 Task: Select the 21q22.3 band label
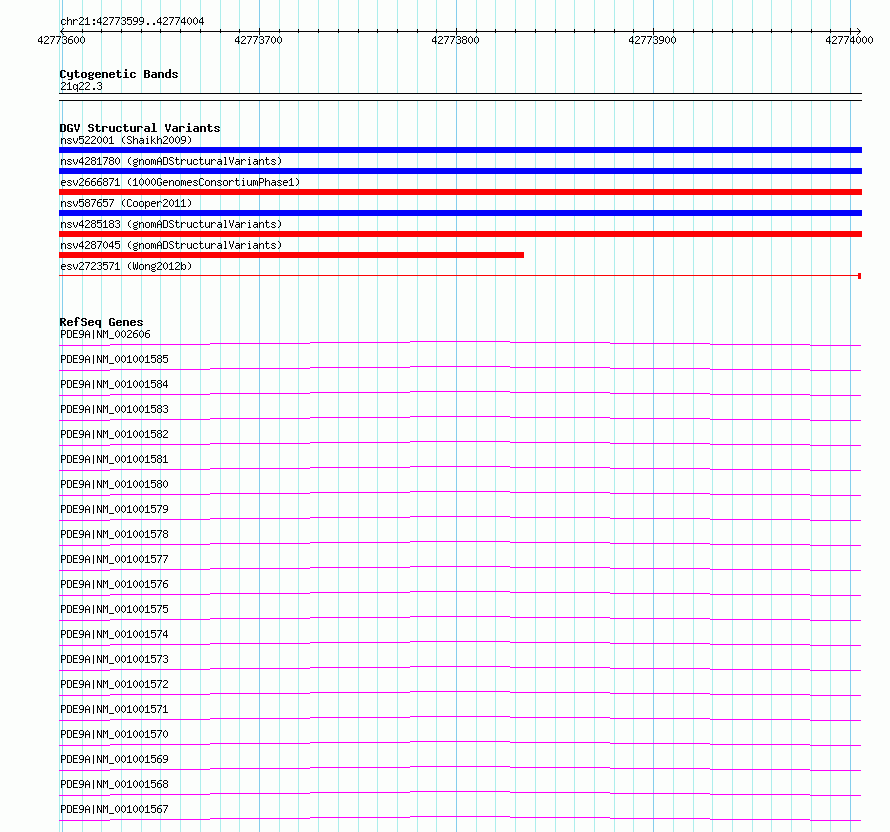point(81,86)
